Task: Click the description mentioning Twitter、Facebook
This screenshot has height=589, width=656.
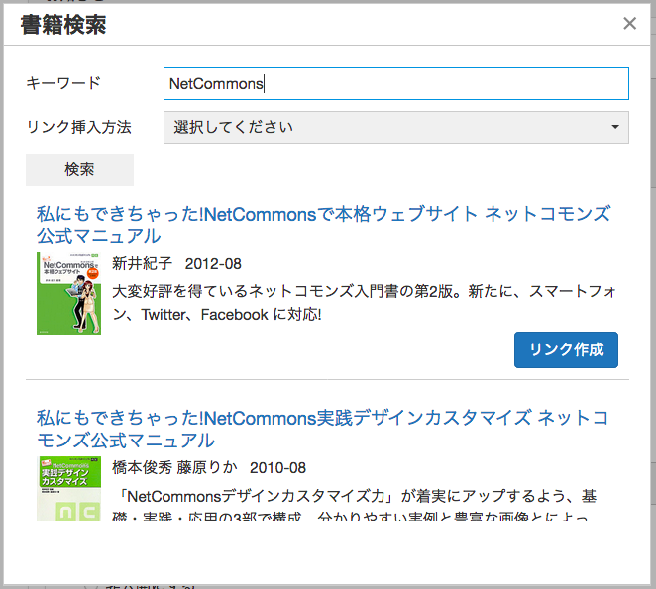Action: point(363,303)
